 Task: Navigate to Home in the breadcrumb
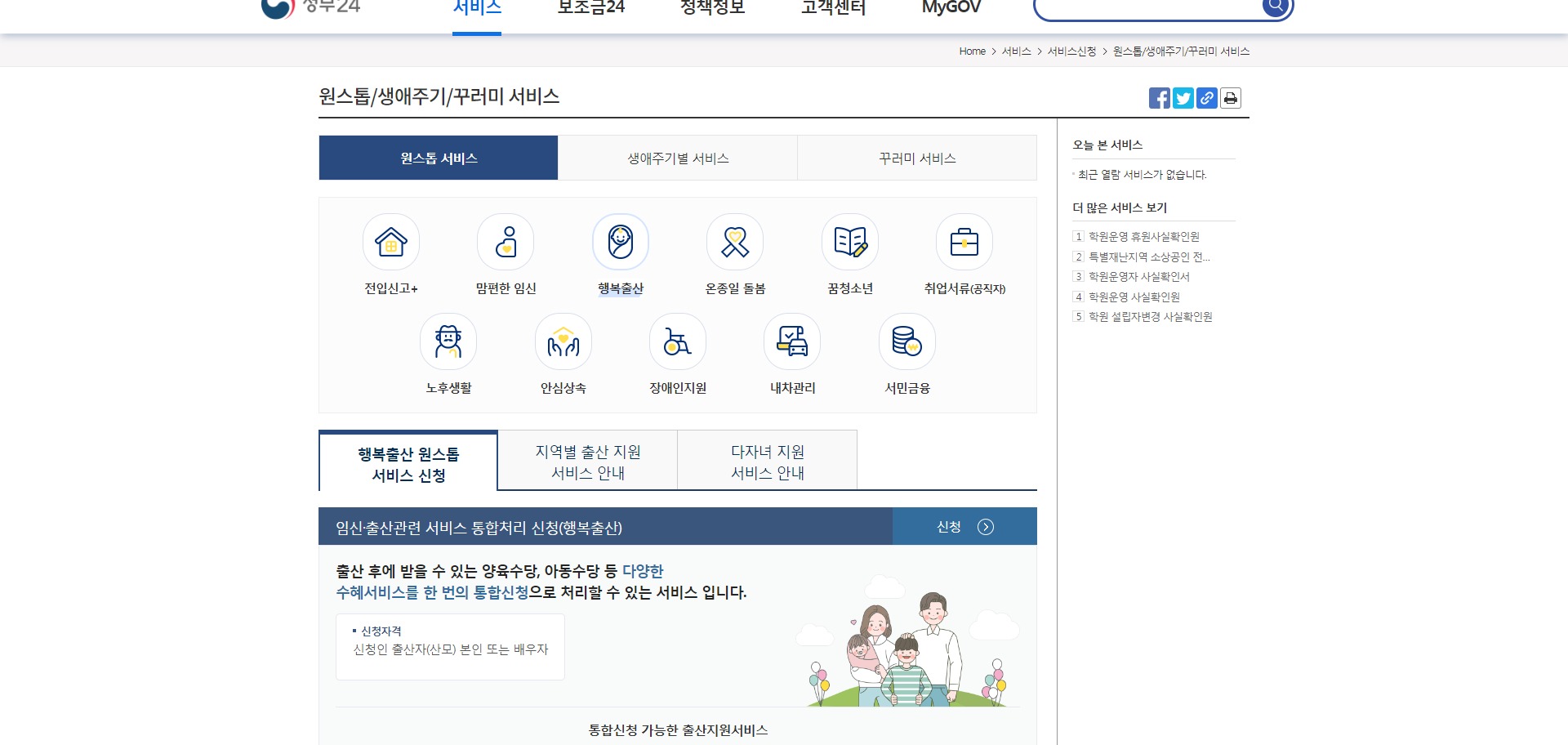click(972, 51)
